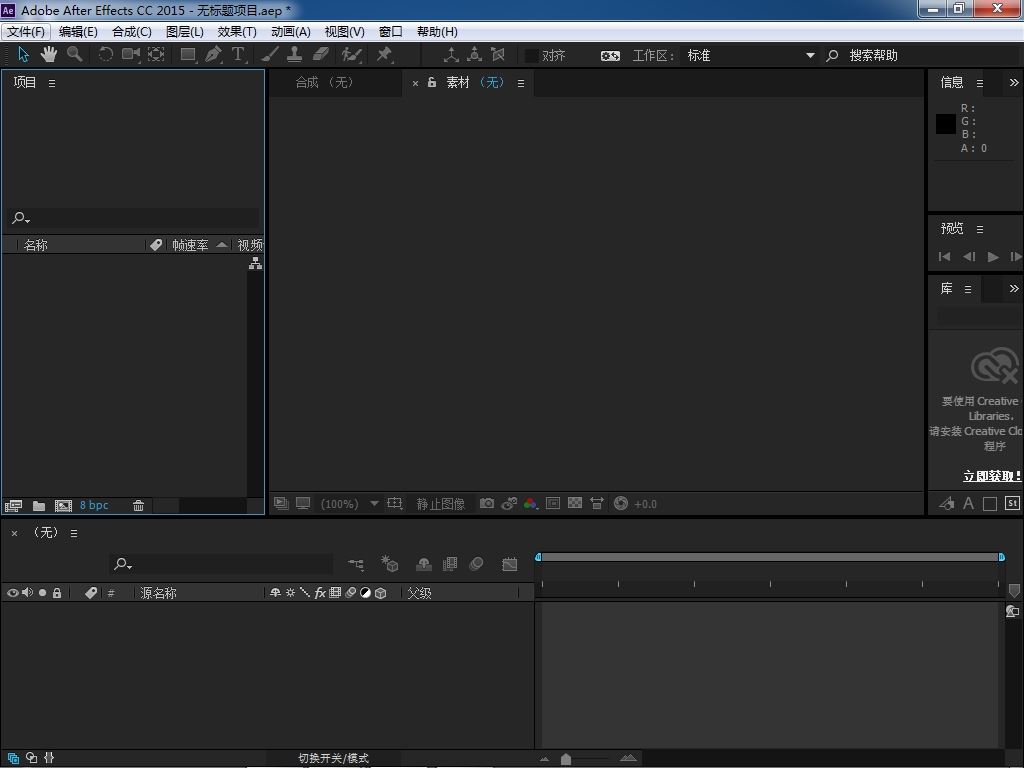Image resolution: width=1024 pixels, height=768 pixels.
Task: Select the Selection arrow tool
Action: pyautogui.click(x=24, y=55)
